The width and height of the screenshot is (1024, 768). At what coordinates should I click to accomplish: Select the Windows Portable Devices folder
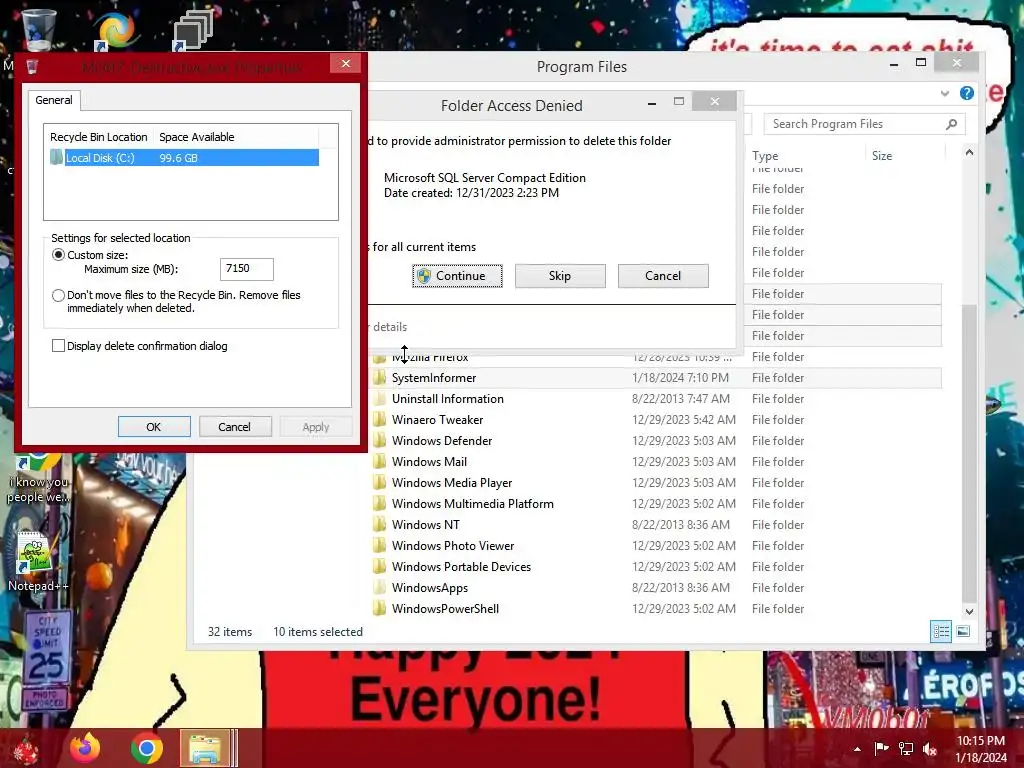(x=461, y=566)
